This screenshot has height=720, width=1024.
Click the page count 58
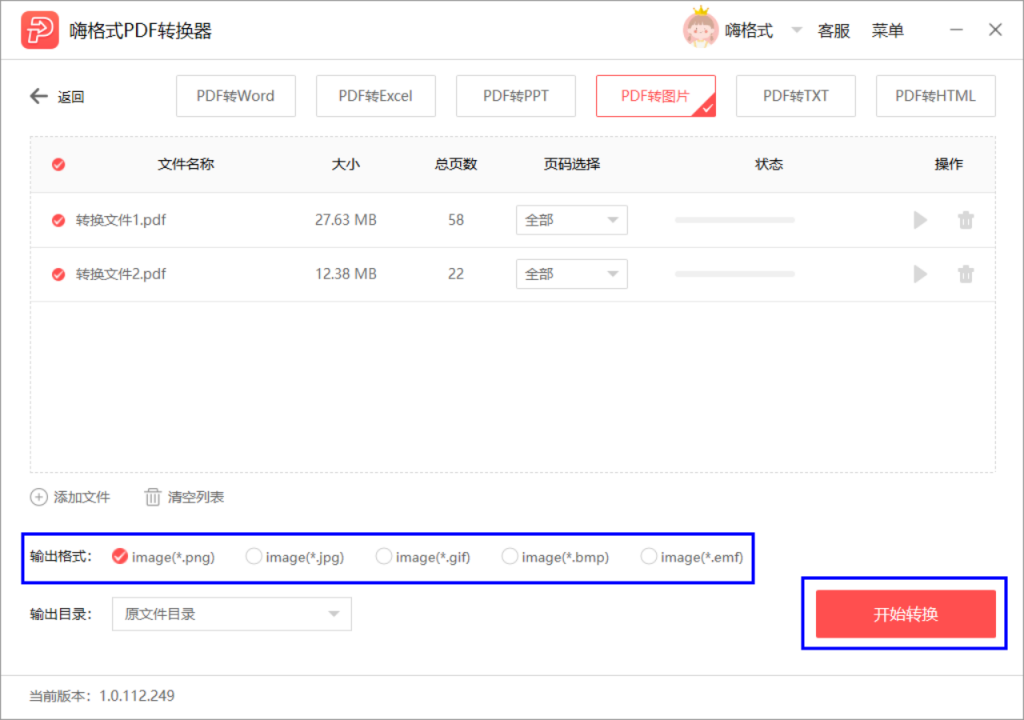click(x=456, y=220)
